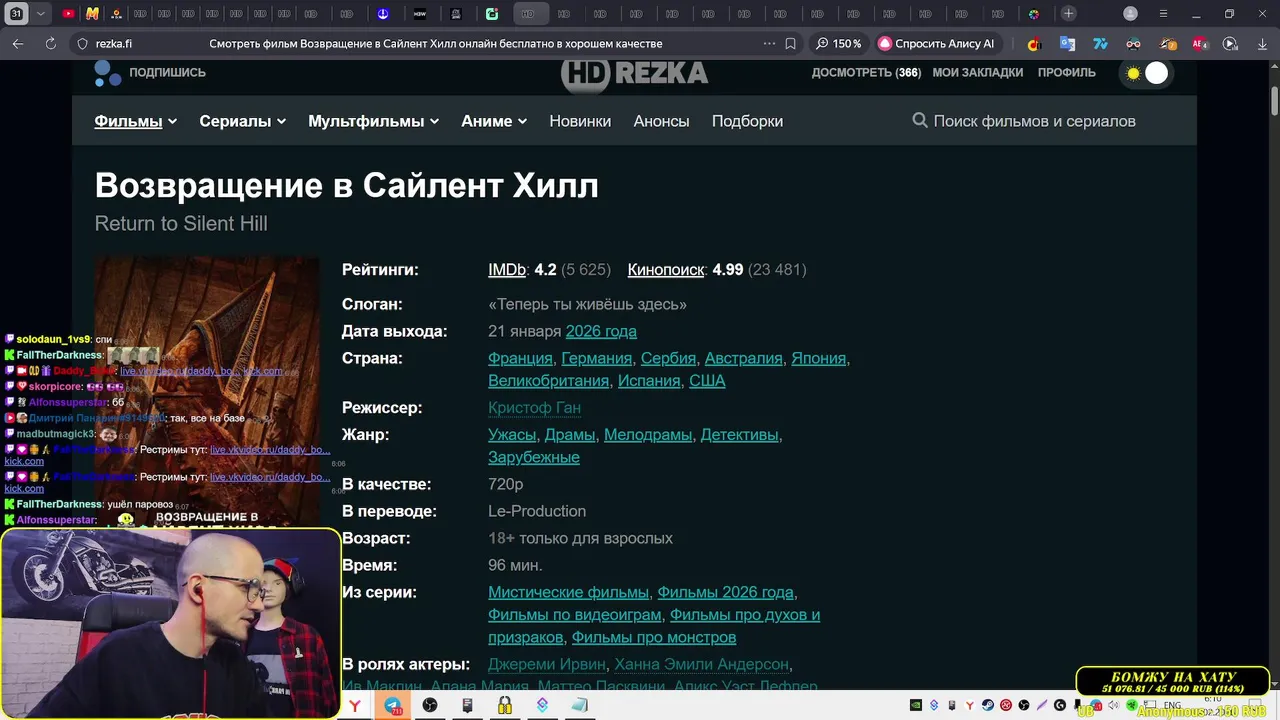Click the 720p quality value

pos(505,484)
